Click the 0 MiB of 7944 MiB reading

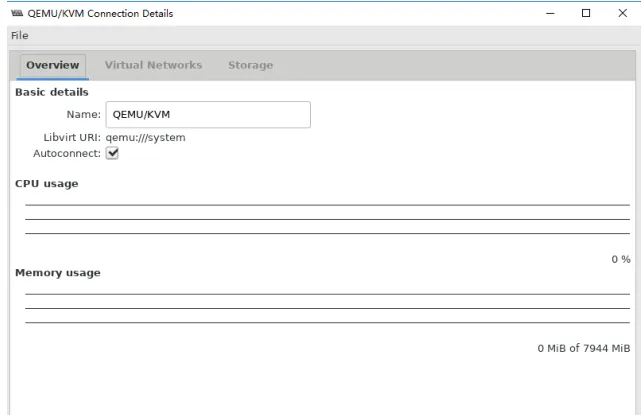[x=583, y=348]
